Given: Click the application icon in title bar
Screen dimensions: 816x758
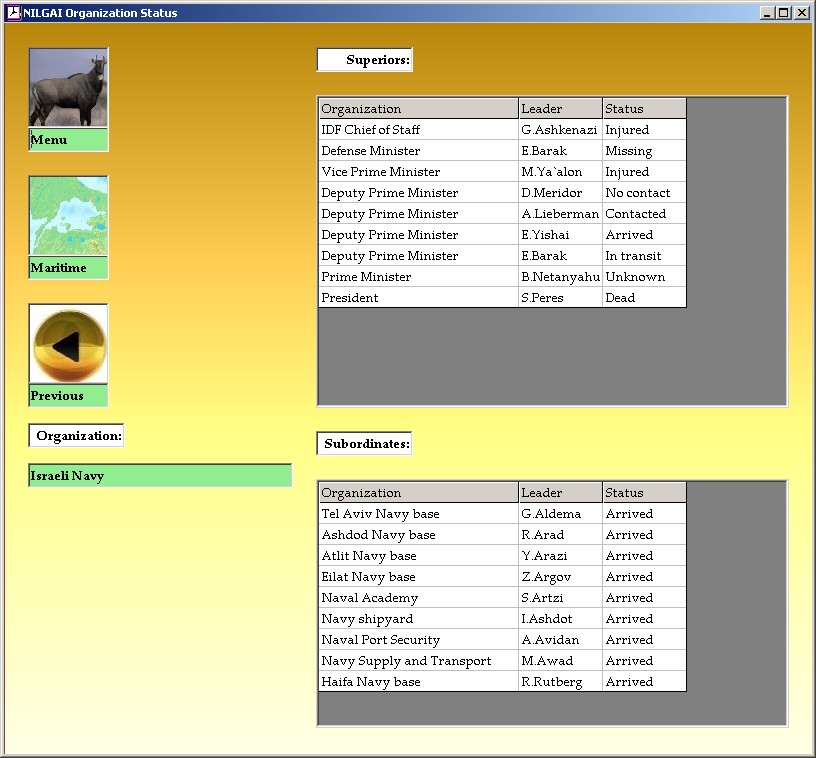Looking at the screenshot, I should (13, 13).
